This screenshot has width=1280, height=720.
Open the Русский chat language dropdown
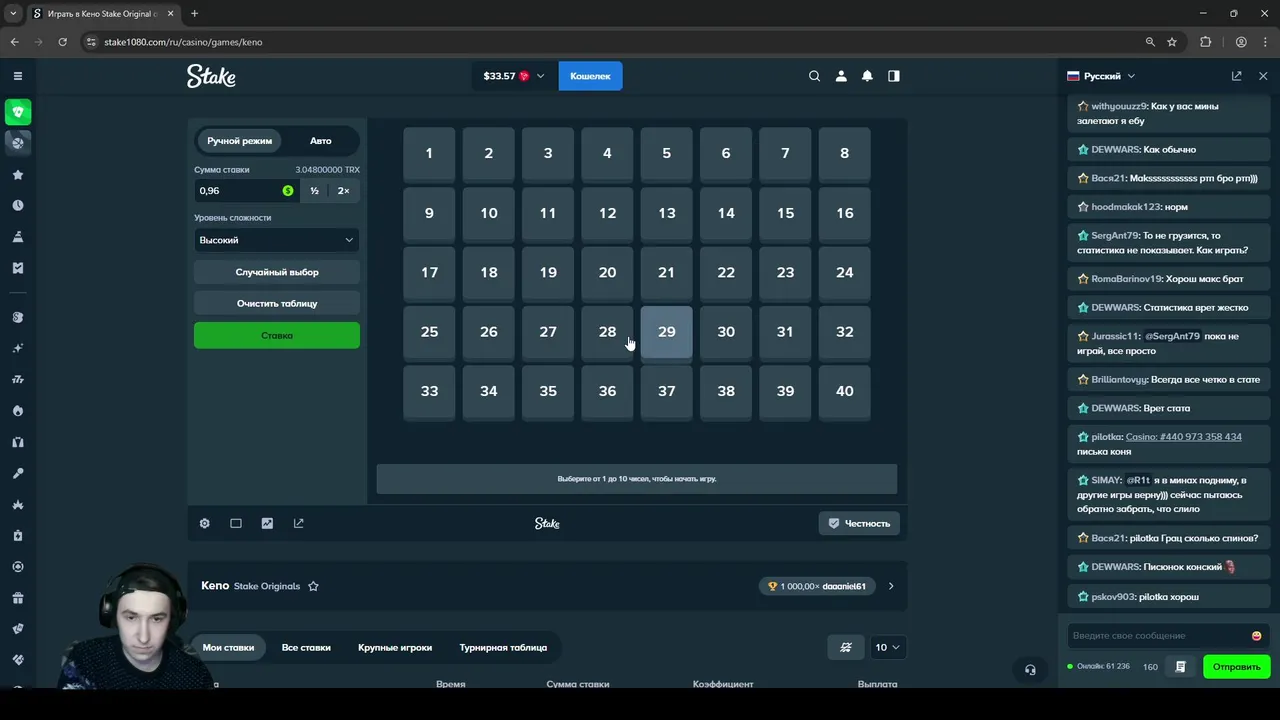click(1101, 76)
